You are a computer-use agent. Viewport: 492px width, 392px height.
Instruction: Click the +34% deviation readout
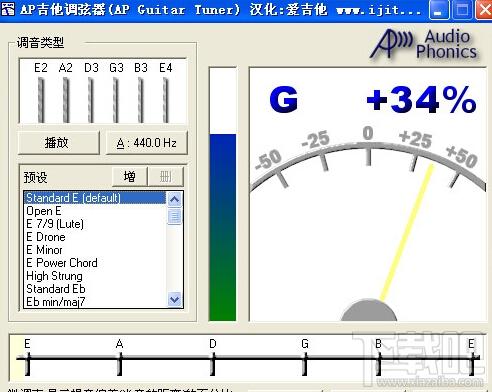(421, 99)
